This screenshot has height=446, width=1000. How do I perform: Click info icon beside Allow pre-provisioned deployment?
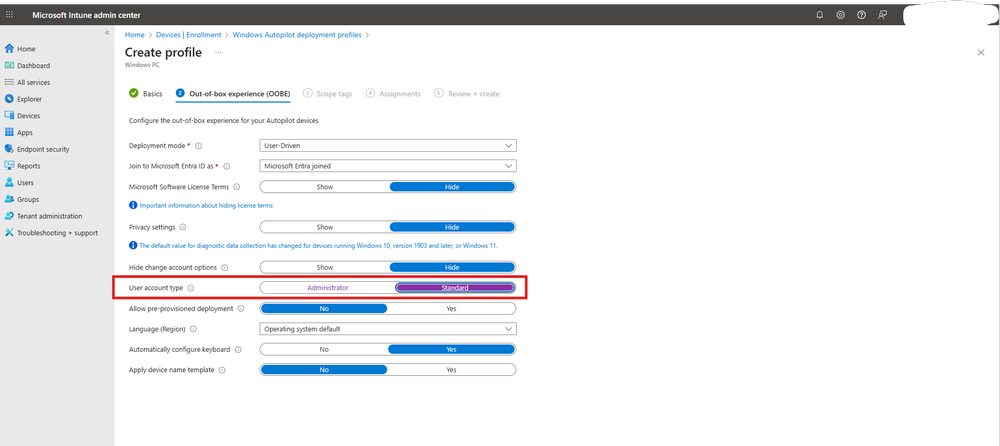[240, 309]
